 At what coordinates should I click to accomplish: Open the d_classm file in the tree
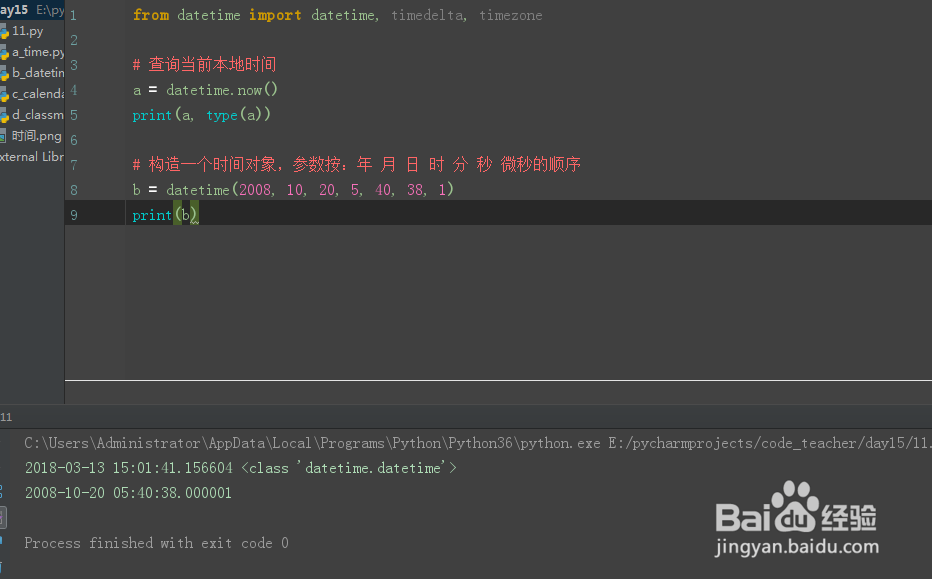pos(38,115)
